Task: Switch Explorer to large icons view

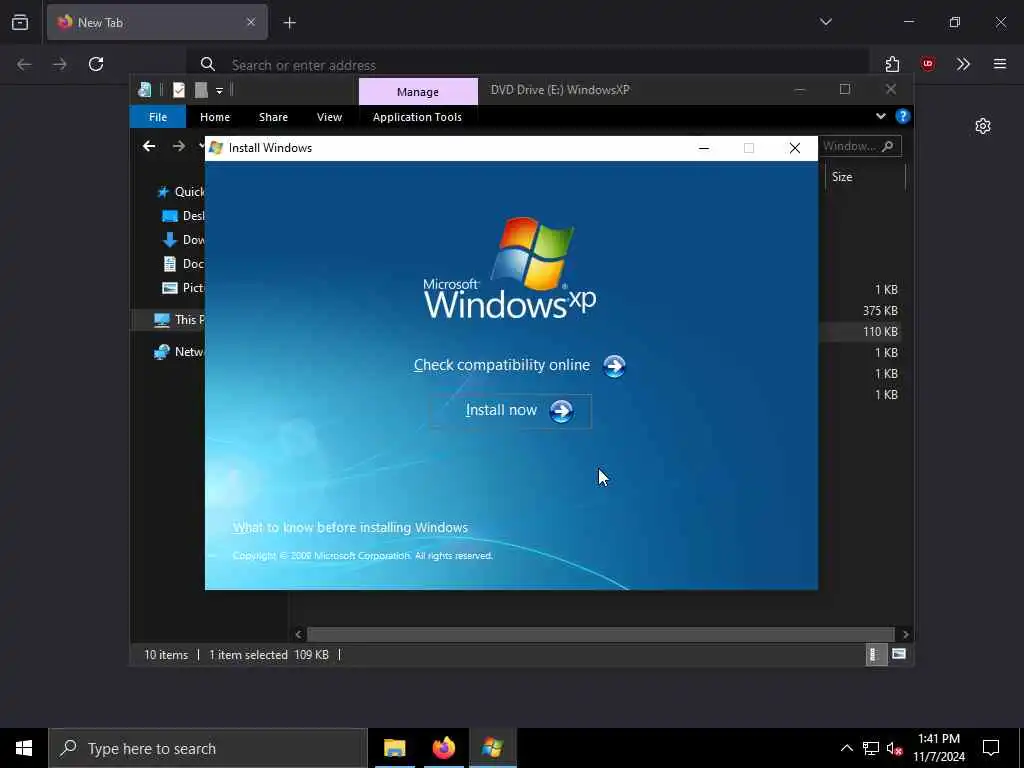Action: click(x=899, y=654)
